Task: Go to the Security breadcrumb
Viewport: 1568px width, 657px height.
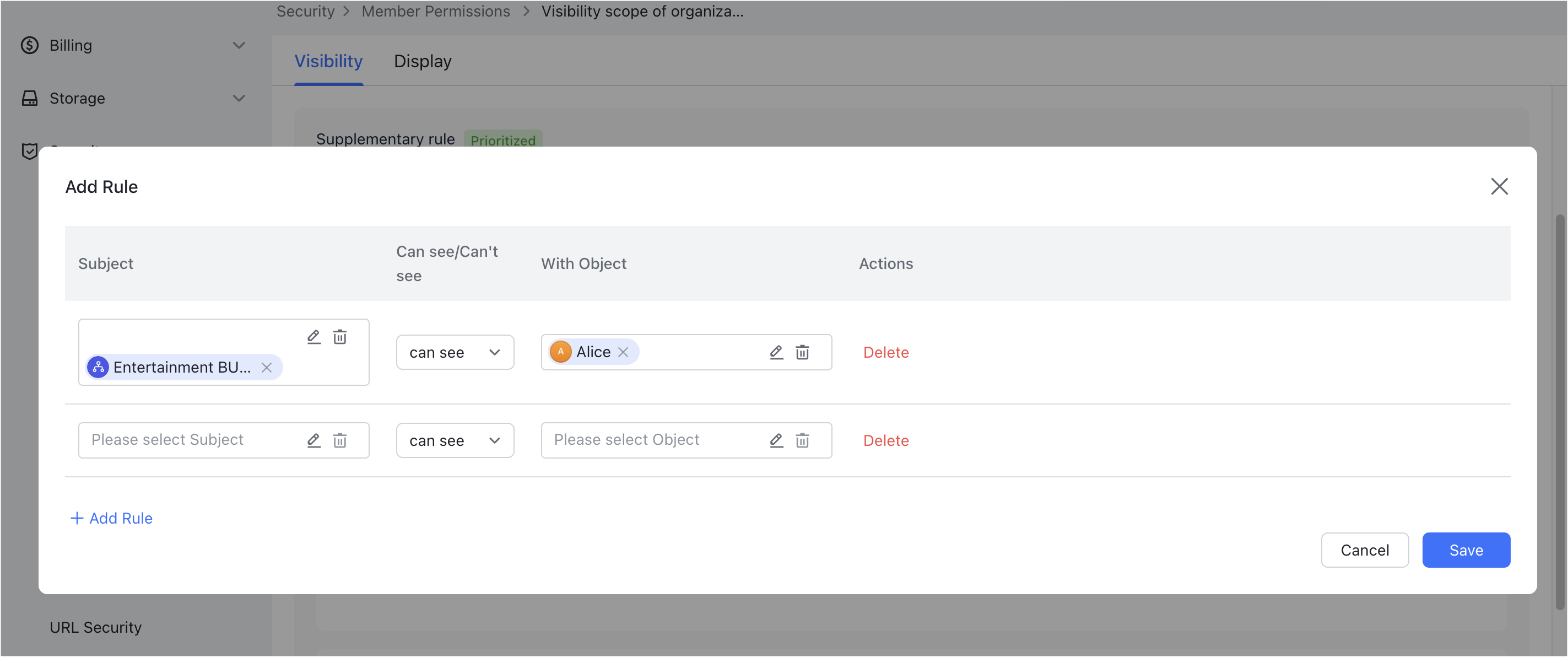Action: (305, 11)
